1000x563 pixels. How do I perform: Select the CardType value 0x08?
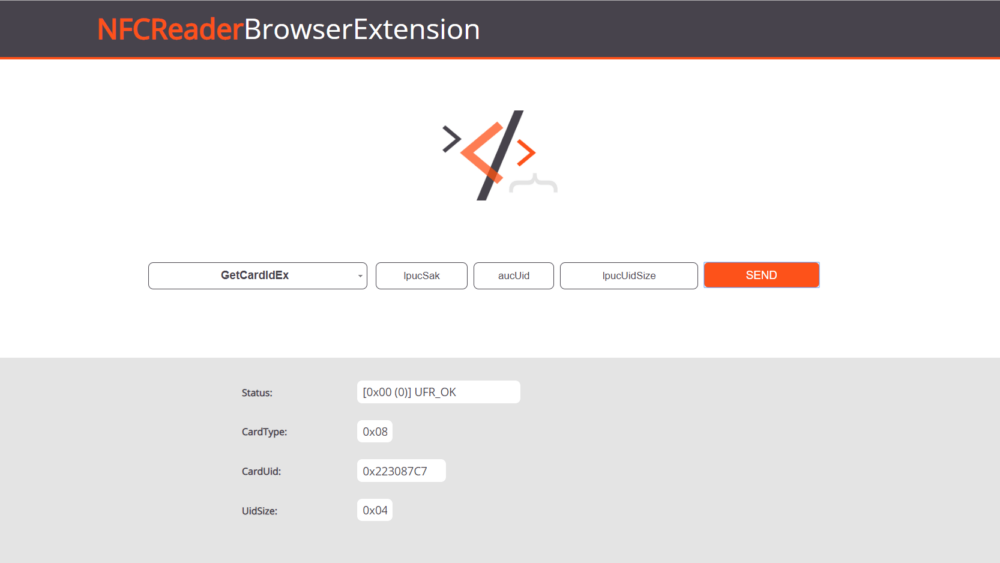coord(374,432)
